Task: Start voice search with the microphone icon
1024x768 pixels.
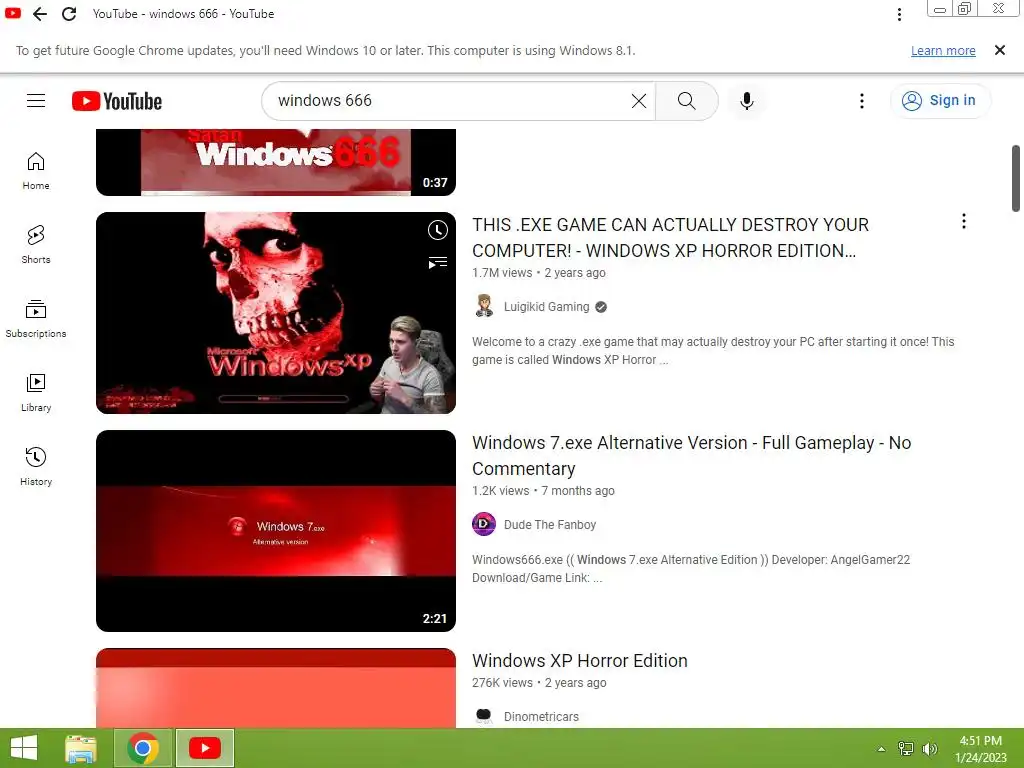Action: pyautogui.click(x=747, y=101)
